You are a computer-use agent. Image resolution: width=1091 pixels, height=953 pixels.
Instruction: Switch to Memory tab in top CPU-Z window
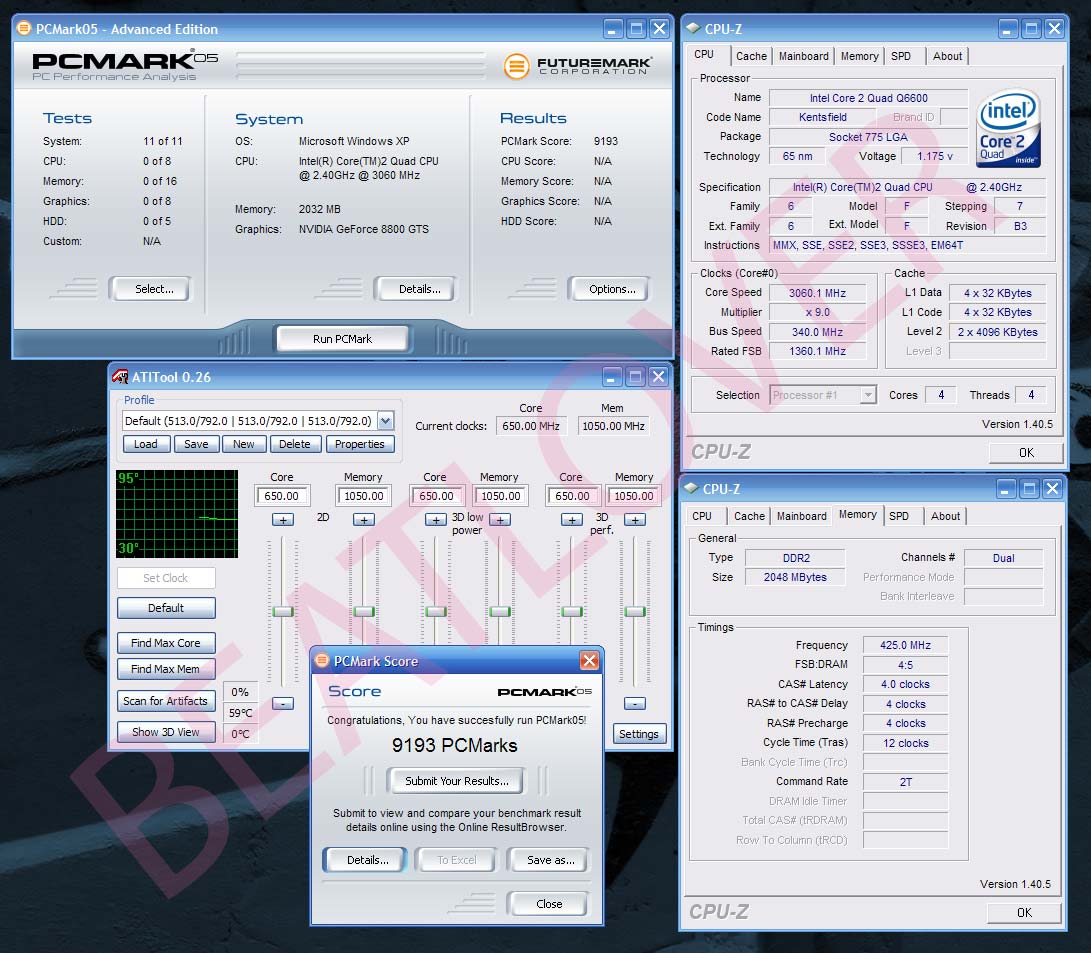coord(859,56)
